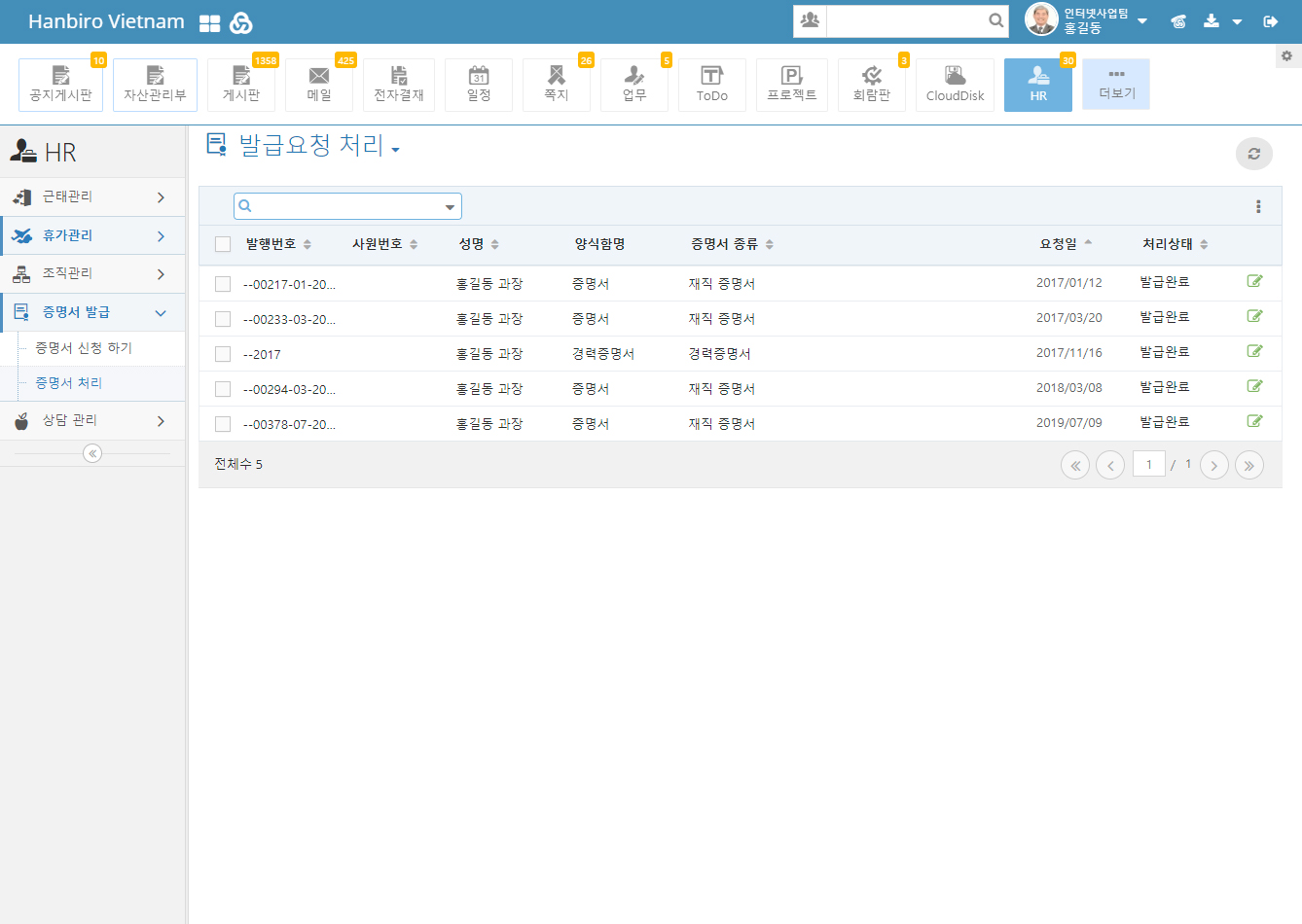
Task: Collapse the HR sidebar panel
Action: (x=92, y=453)
